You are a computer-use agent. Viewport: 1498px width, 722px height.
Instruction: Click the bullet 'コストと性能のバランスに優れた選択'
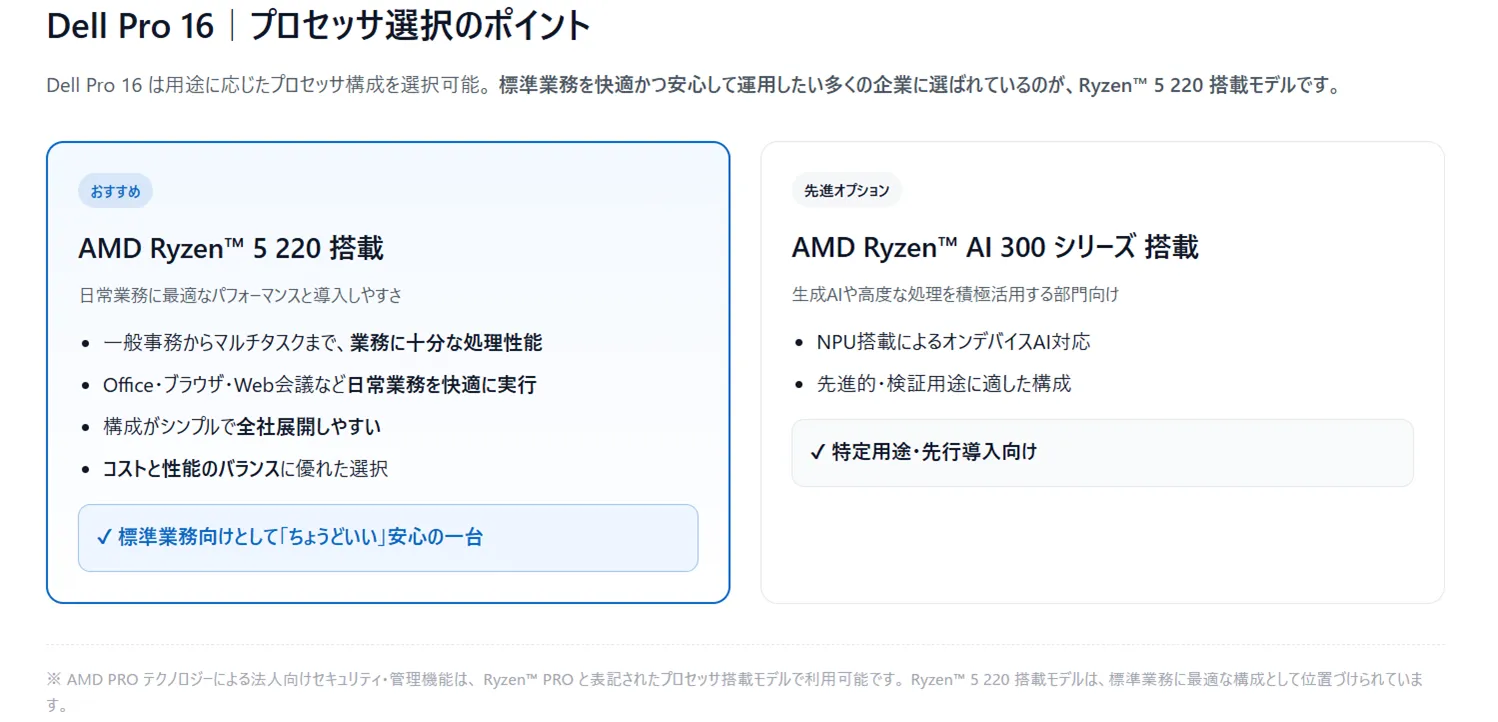point(245,469)
